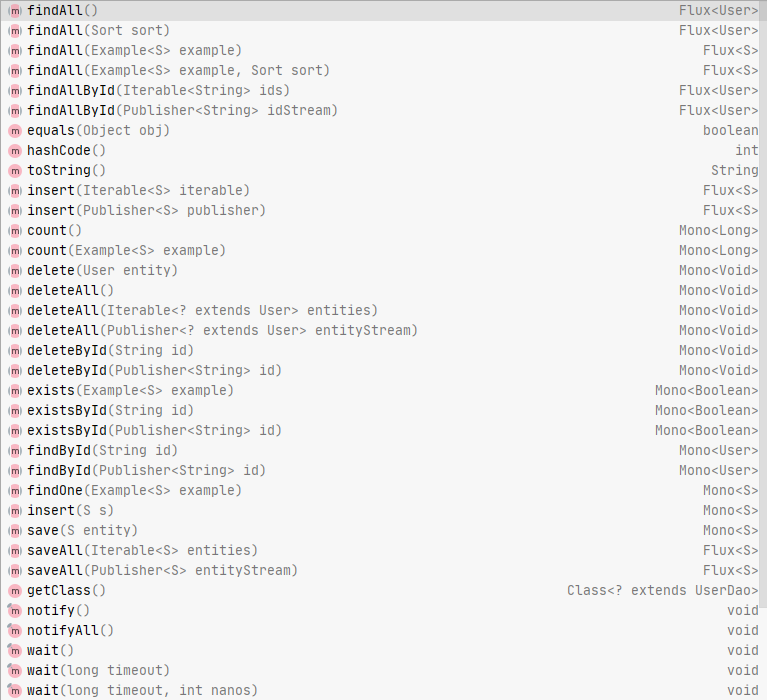Click the final-method icon beside notify()

(14, 610)
